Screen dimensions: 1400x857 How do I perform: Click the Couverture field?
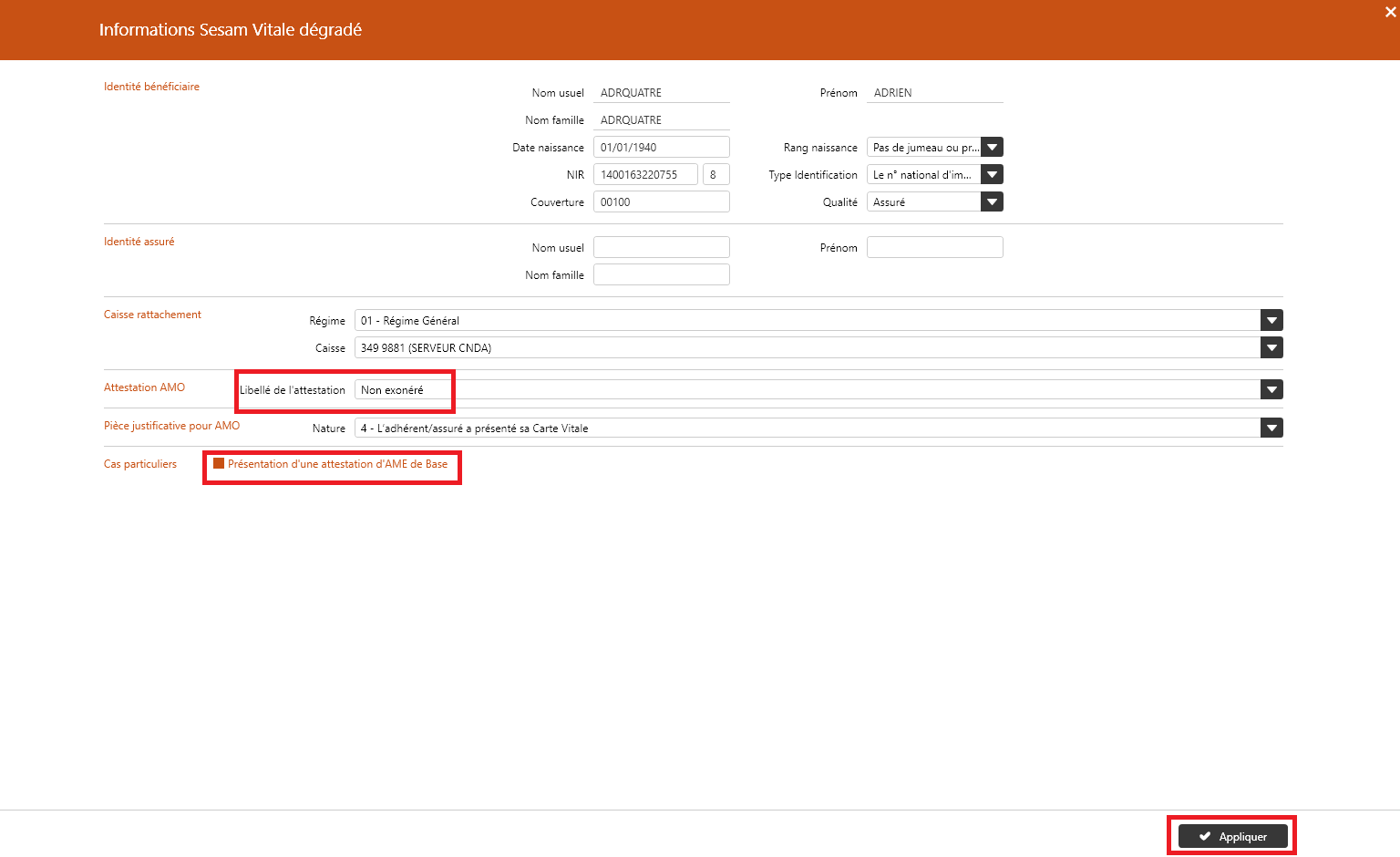coord(661,201)
